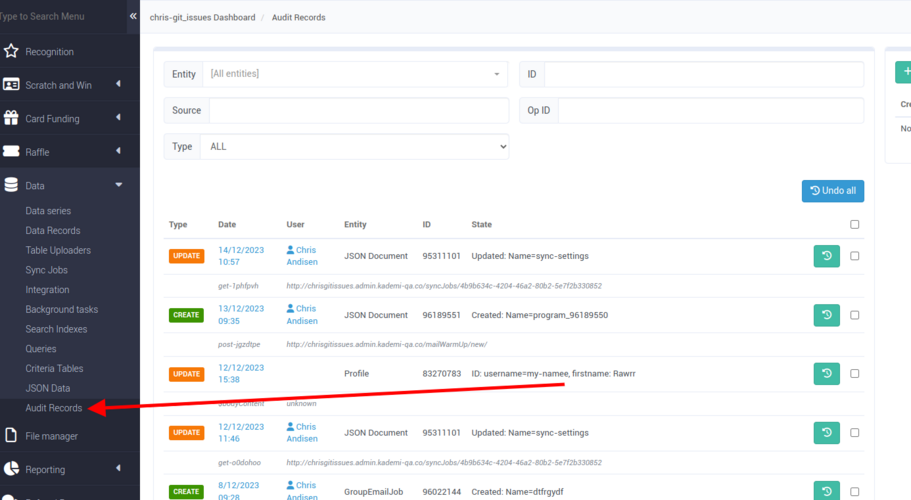Collapse the sidebar with the double-chevron icon

[x=133, y=16]
